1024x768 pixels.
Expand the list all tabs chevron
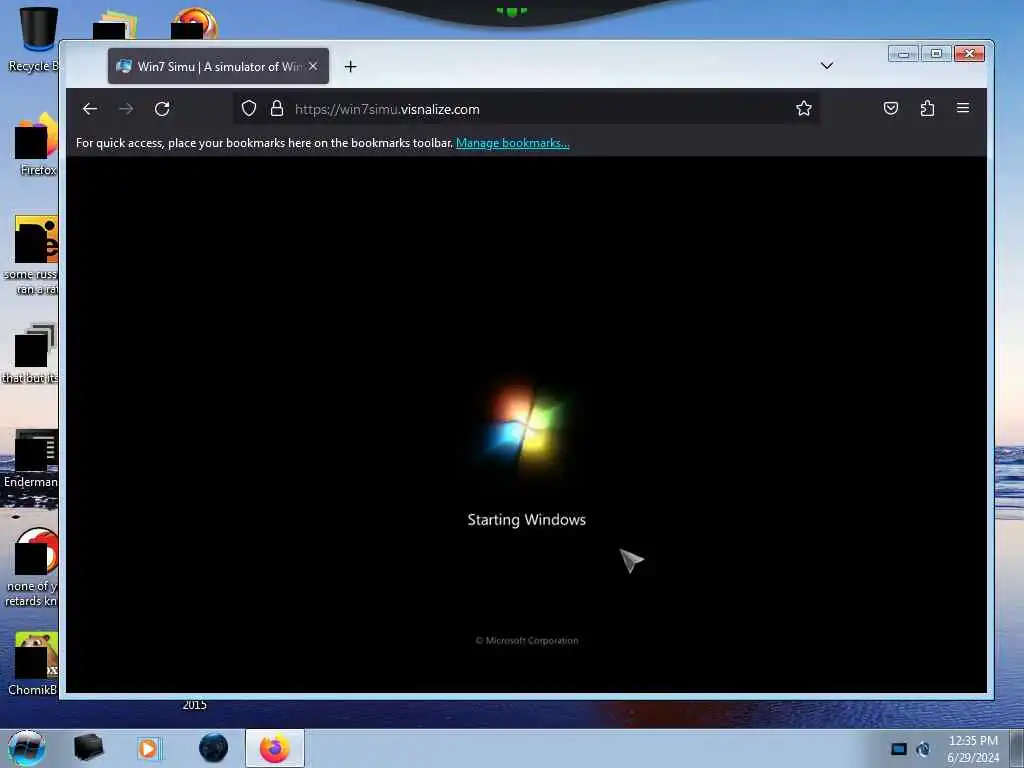(827, 66)
